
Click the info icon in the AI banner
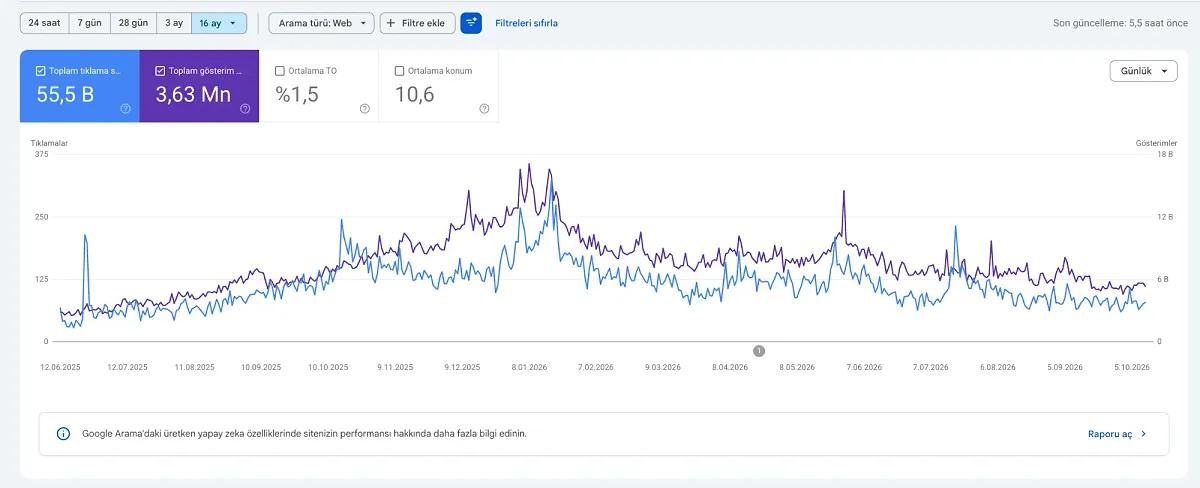click(x=64, y=434)
